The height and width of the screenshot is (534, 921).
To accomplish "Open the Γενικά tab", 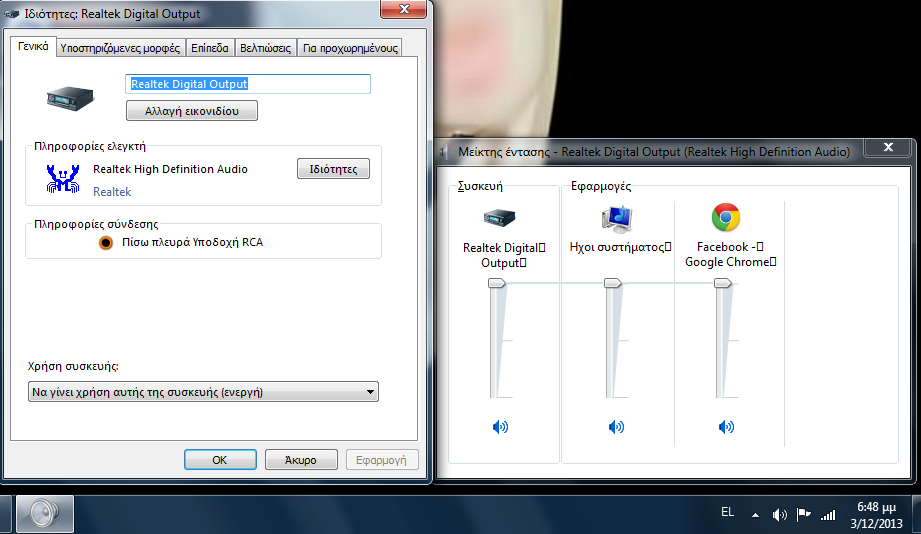I will point(33,46).
